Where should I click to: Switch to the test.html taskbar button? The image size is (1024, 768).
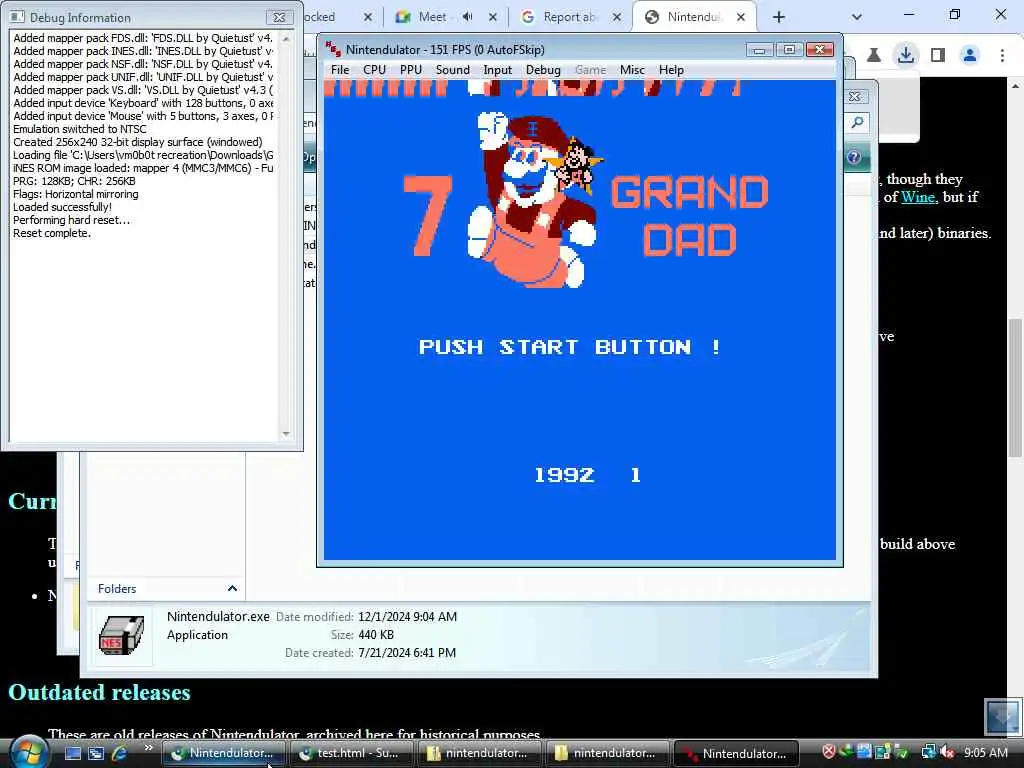pos(351,753)
